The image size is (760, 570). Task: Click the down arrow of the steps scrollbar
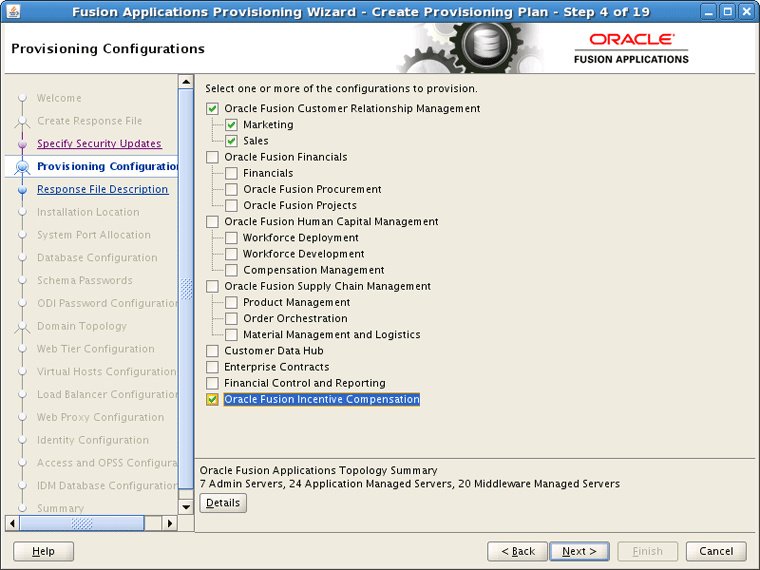pyautogui.click(x=186, y=507)
